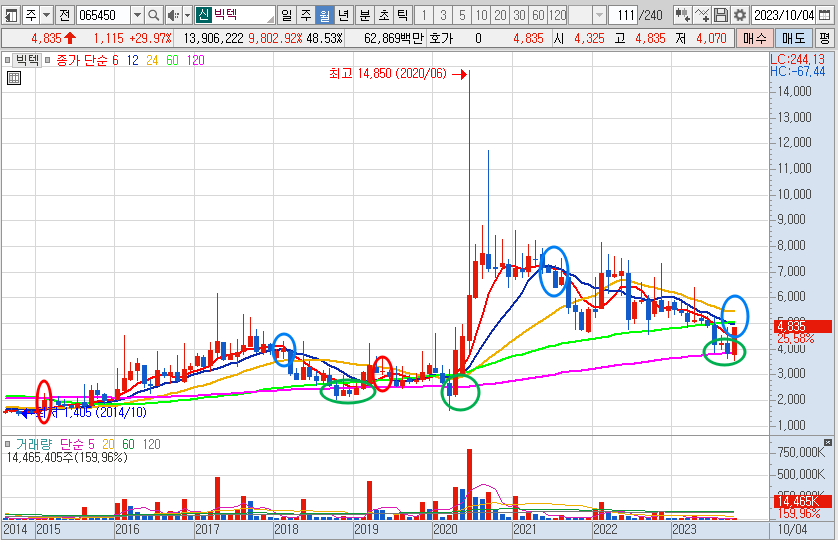This screenshot has height=540, width=838.
Task: Switch chart to daily (일) period
Action: pos(287,15)
